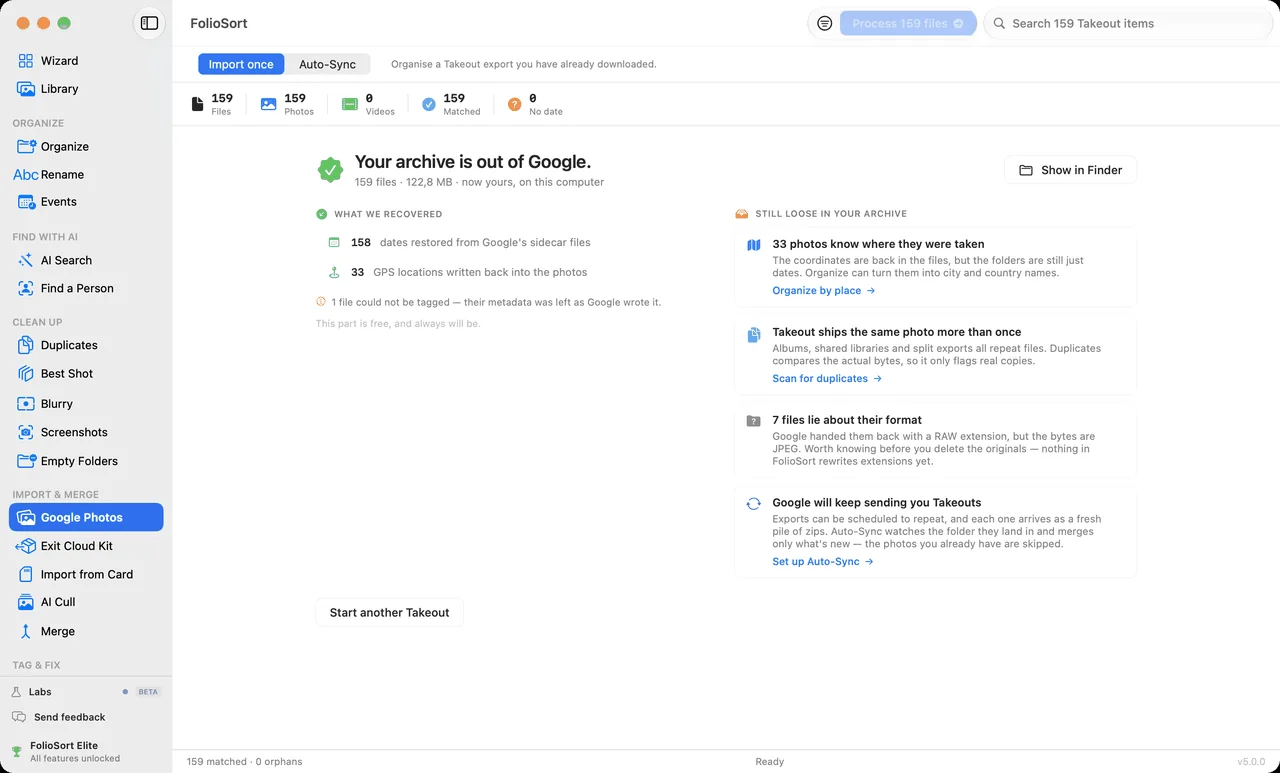Focus the Search 159 Takeout items field
This screenshot has width=1280, height=773.
pyautogui.click(x=1126, y=23)
